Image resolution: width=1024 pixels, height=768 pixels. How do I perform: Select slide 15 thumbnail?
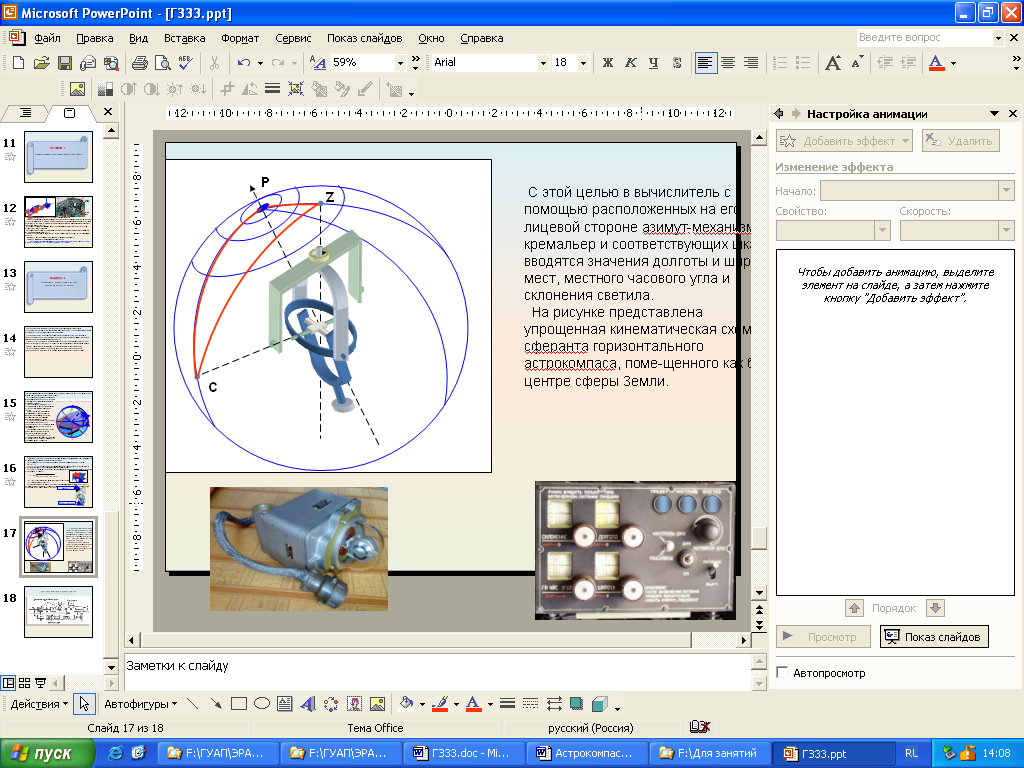58,417
